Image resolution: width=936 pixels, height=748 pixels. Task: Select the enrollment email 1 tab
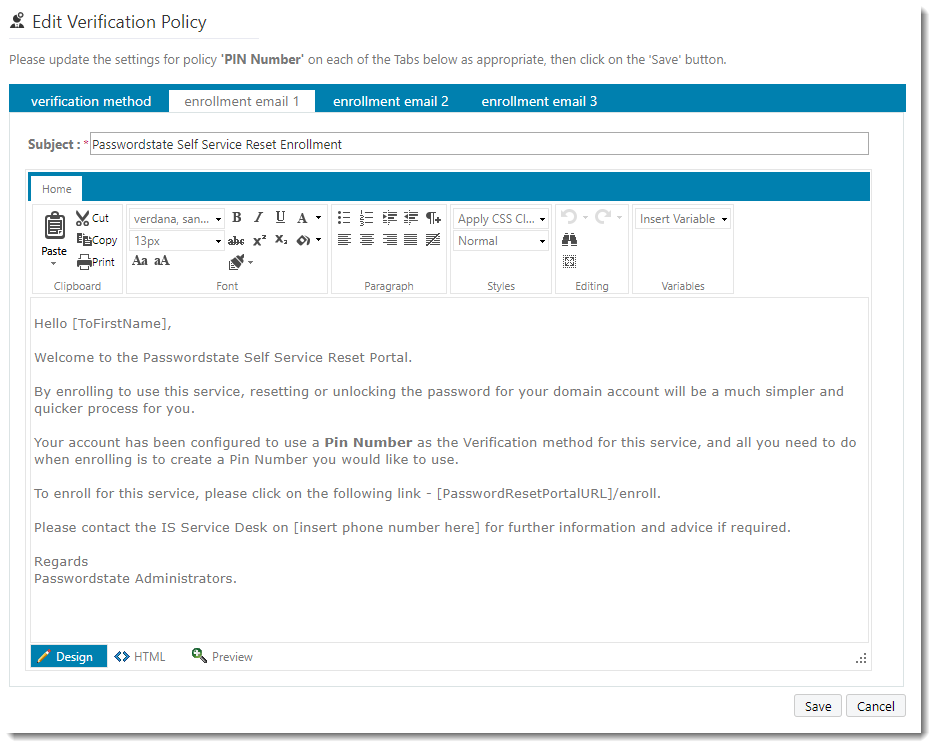click(242, 101)
